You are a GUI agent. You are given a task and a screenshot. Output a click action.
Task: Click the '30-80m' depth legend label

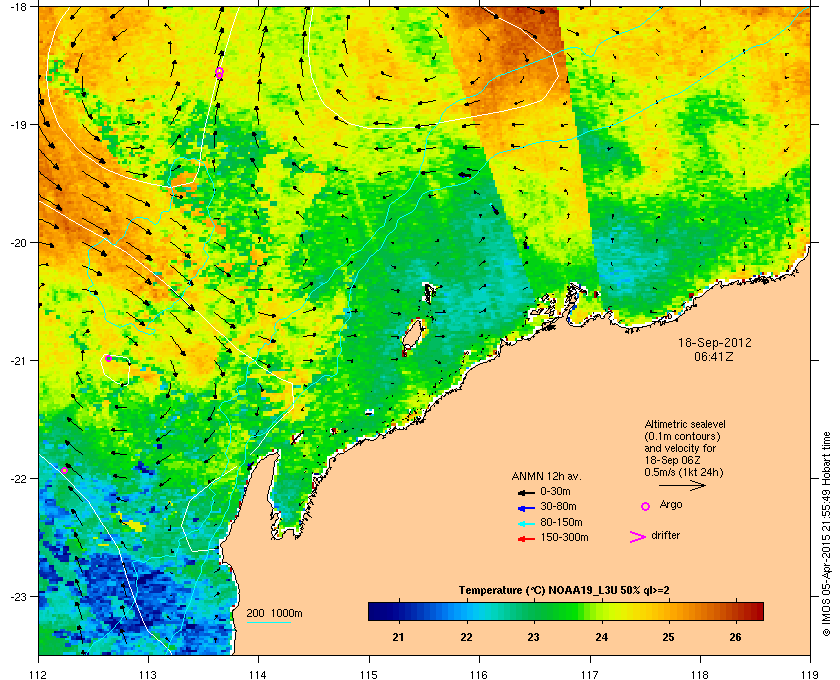pos(558,506)
